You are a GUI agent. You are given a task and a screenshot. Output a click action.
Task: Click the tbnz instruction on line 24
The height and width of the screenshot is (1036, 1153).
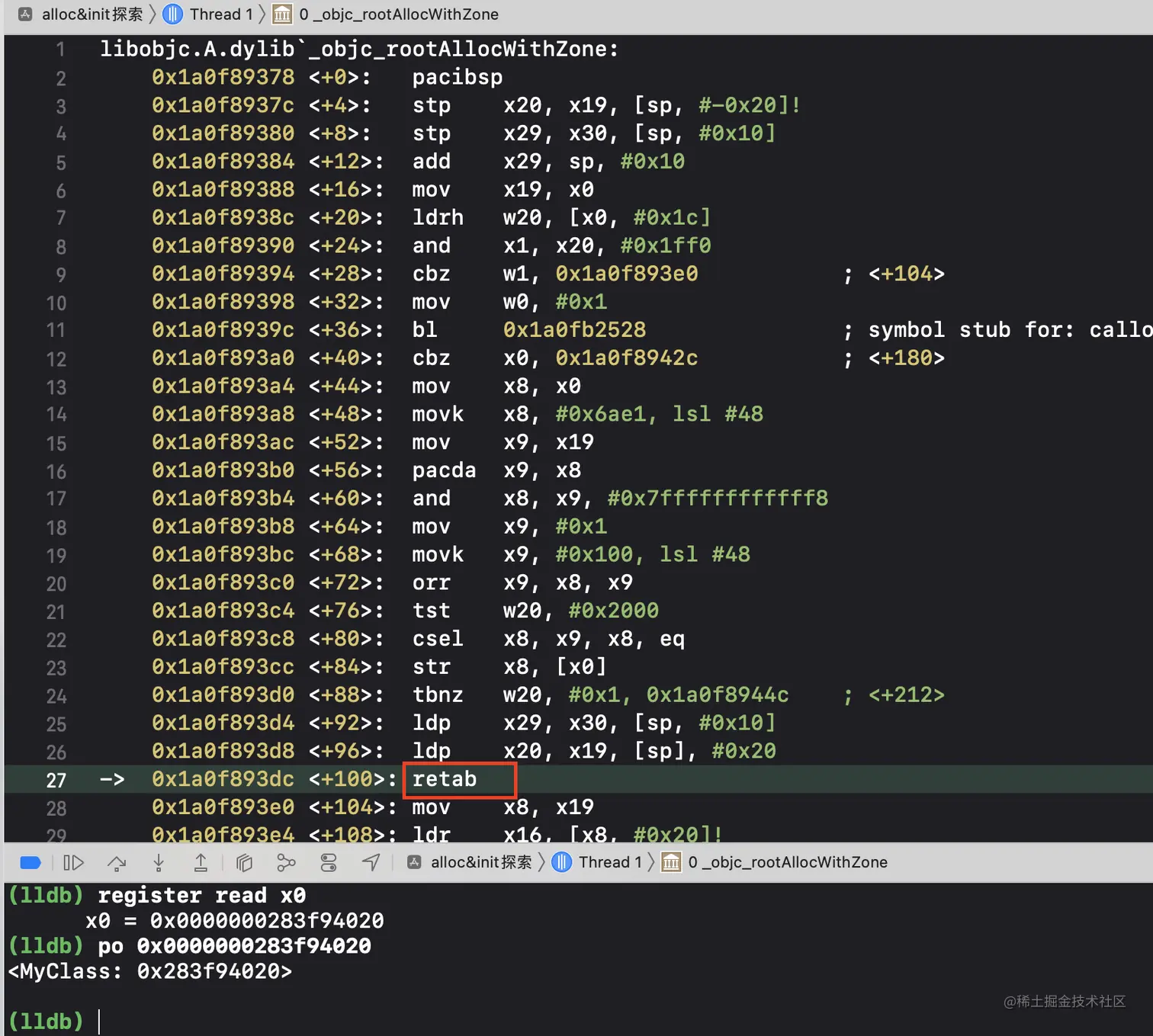[x=438, y=695]
